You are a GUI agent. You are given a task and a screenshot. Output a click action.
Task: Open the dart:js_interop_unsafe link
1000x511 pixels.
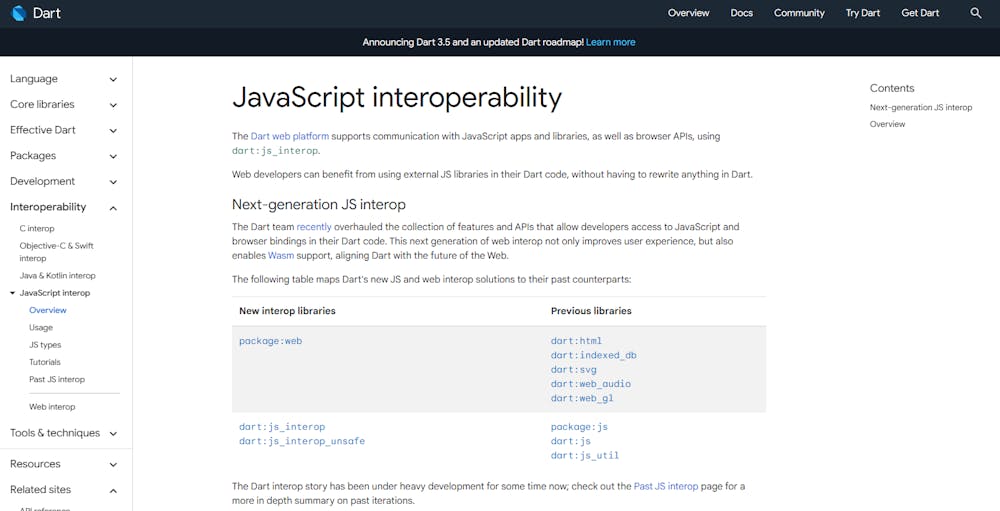[301, 441]
